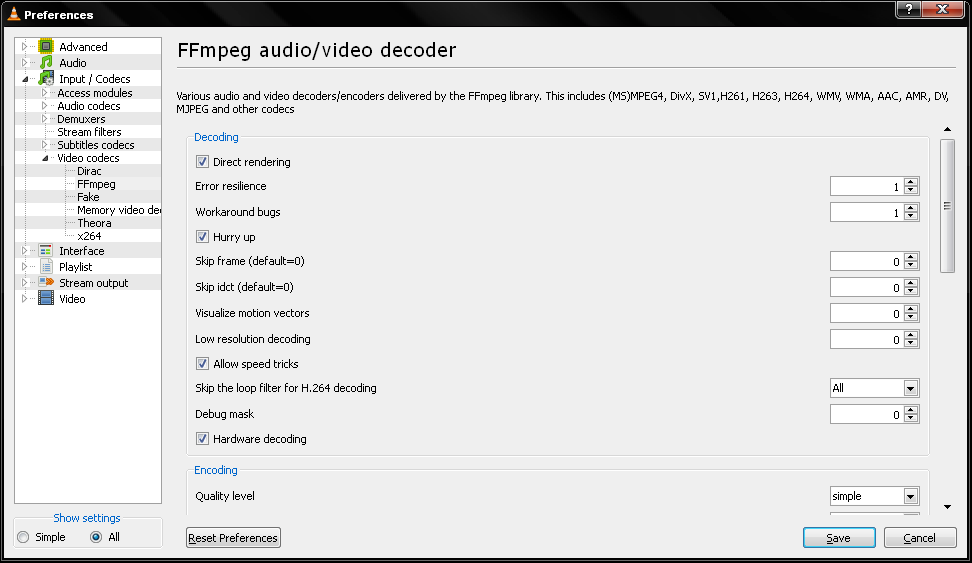Image resolution: width=972 pixels, height=563 pixels.
Task: Click the Audio music note icon
Action: [x=46, y=63]
